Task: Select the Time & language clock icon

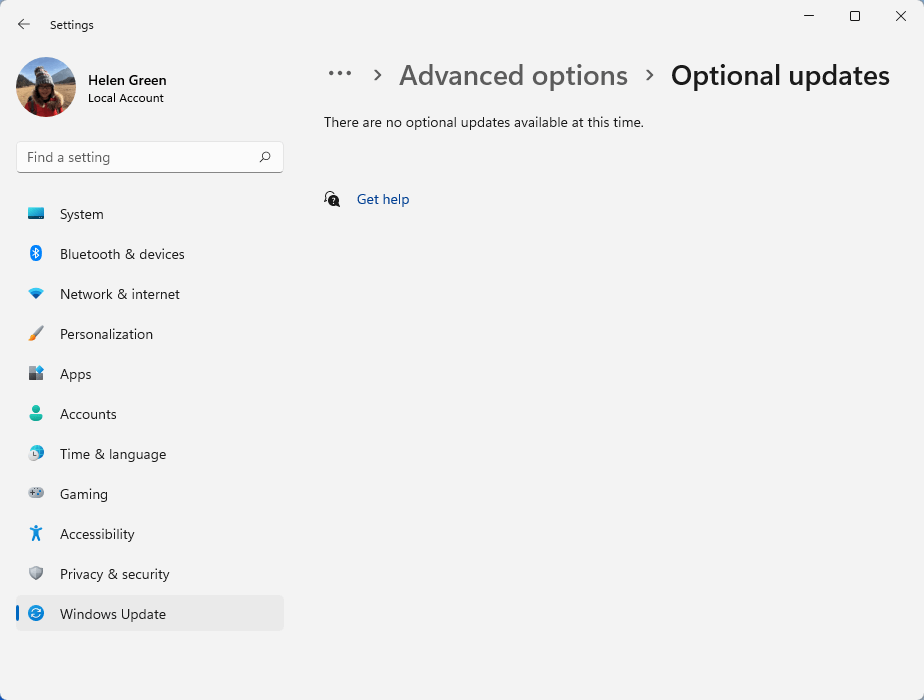Action: click(x=36, y=454)
